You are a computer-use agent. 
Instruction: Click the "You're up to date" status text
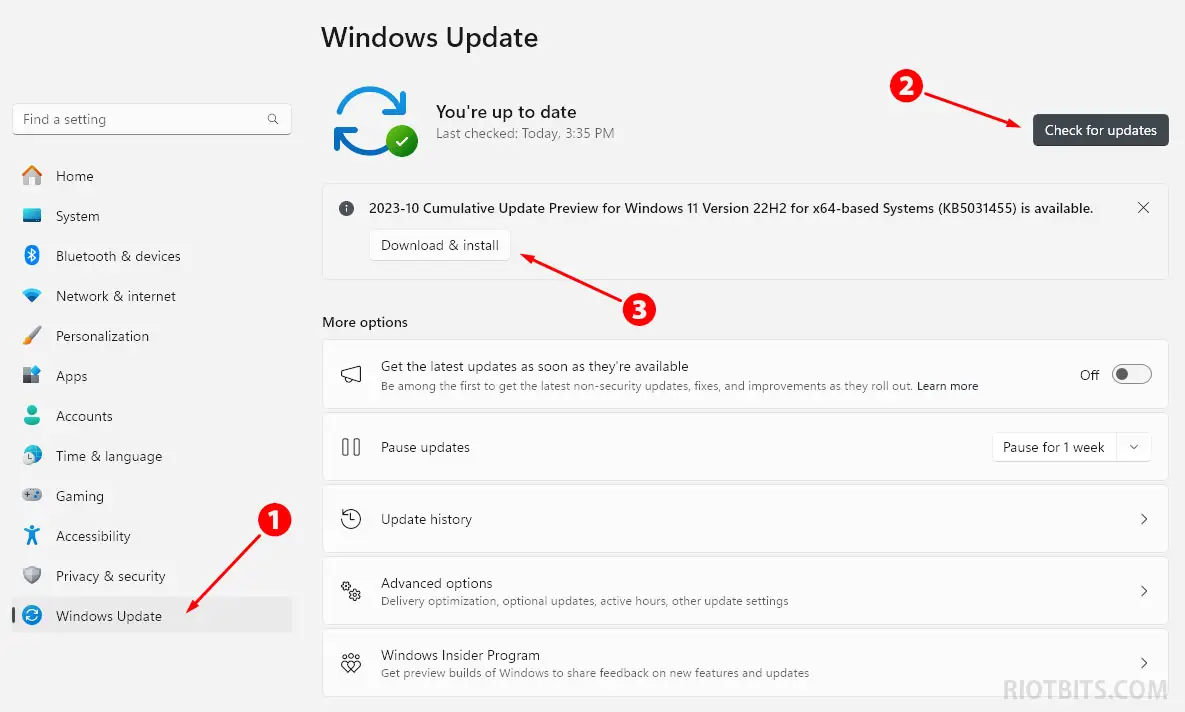tap(506, 112)
